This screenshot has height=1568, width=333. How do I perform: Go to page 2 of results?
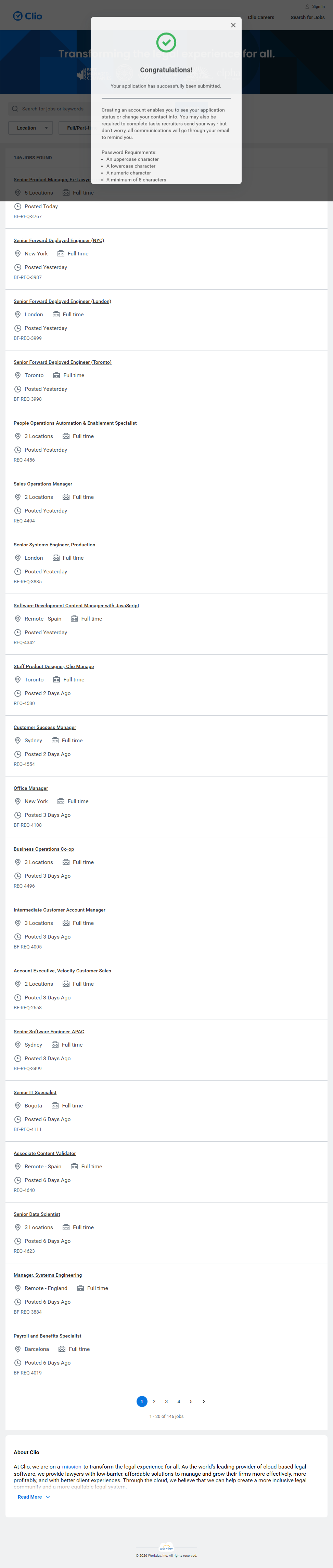coord(154,1401)
